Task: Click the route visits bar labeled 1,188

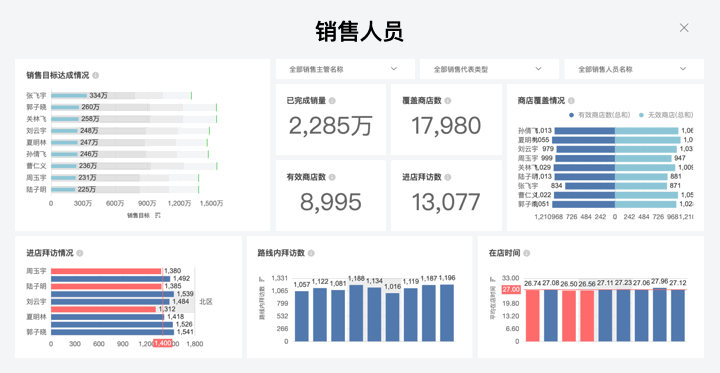Action: pyautogui.click(x=356, y=313)
